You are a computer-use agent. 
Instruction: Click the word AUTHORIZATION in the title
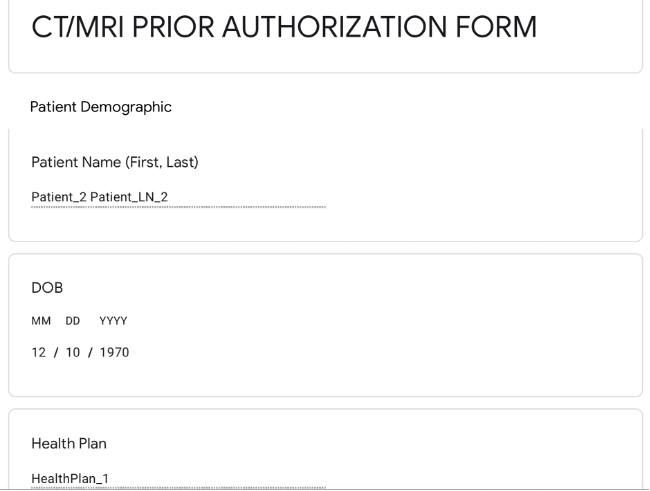pyautogui.click(x=334, y=27)
